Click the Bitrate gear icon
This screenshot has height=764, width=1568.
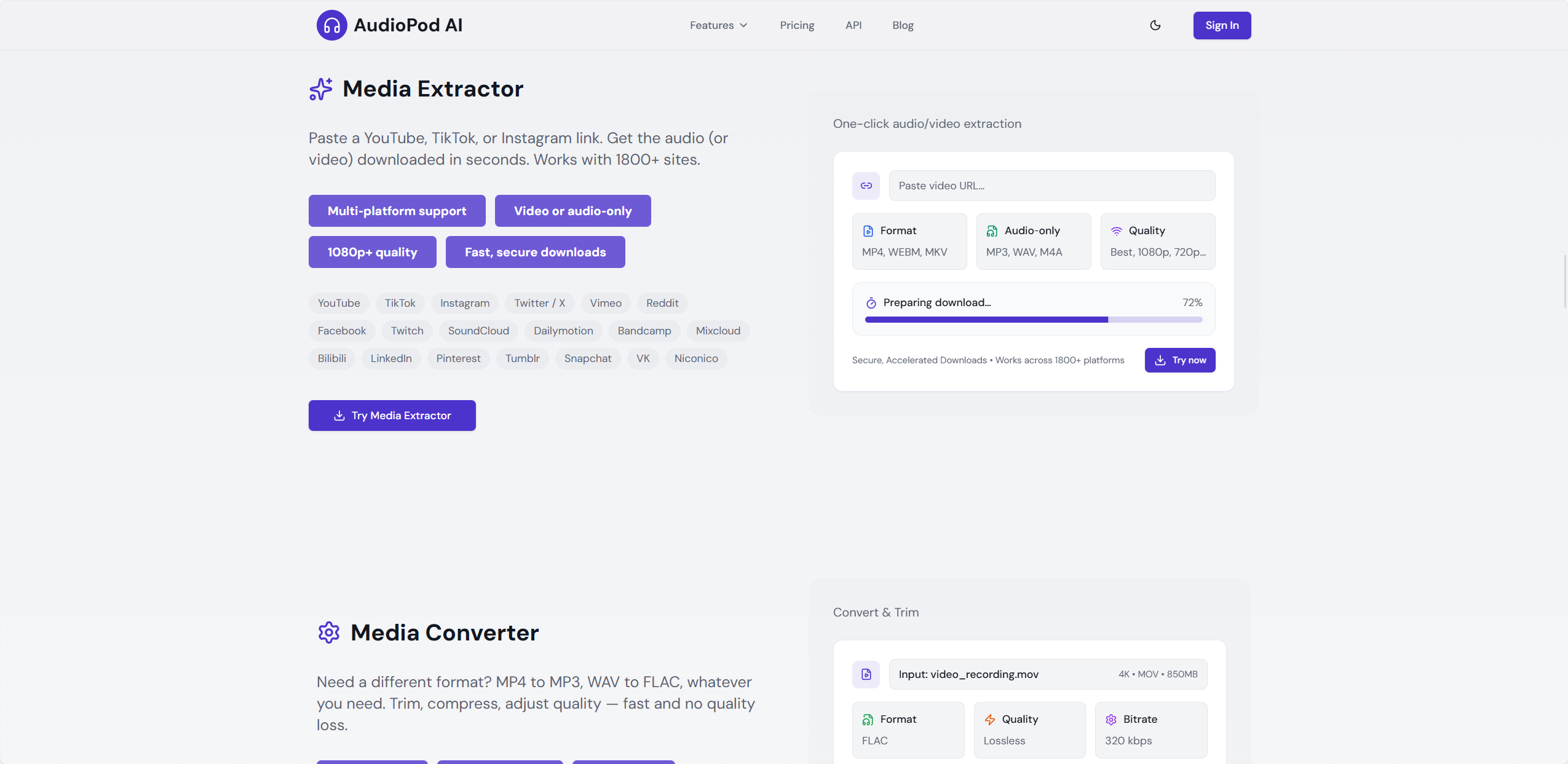[x=1111, y=720]
